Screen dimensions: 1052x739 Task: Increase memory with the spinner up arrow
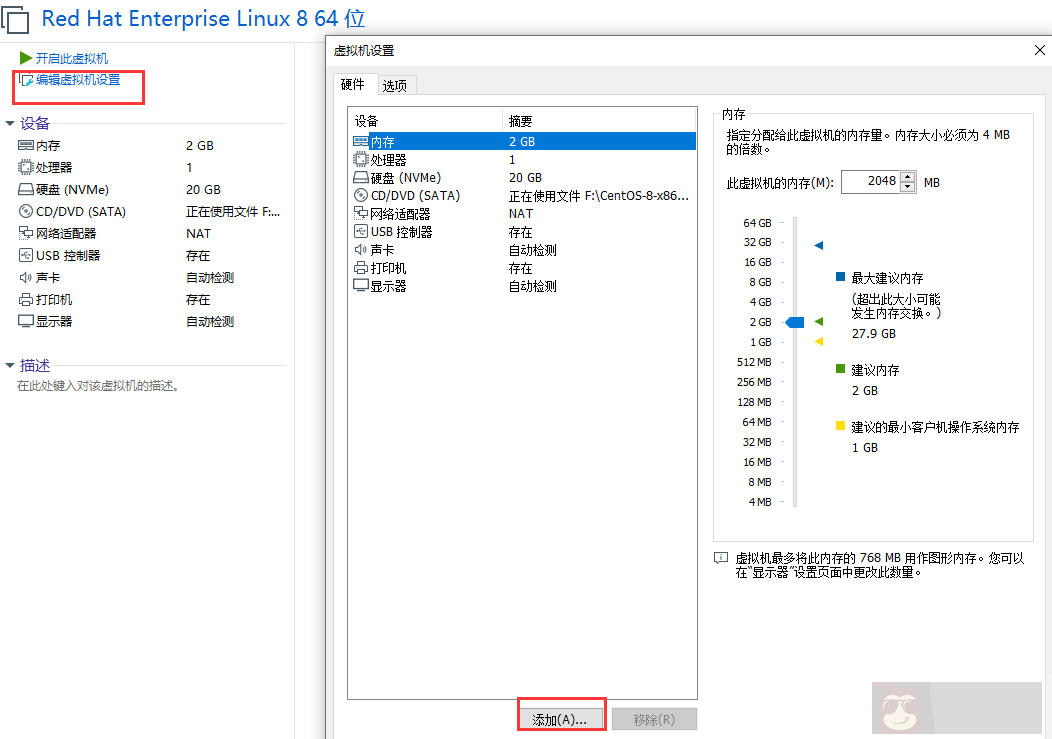908,177
